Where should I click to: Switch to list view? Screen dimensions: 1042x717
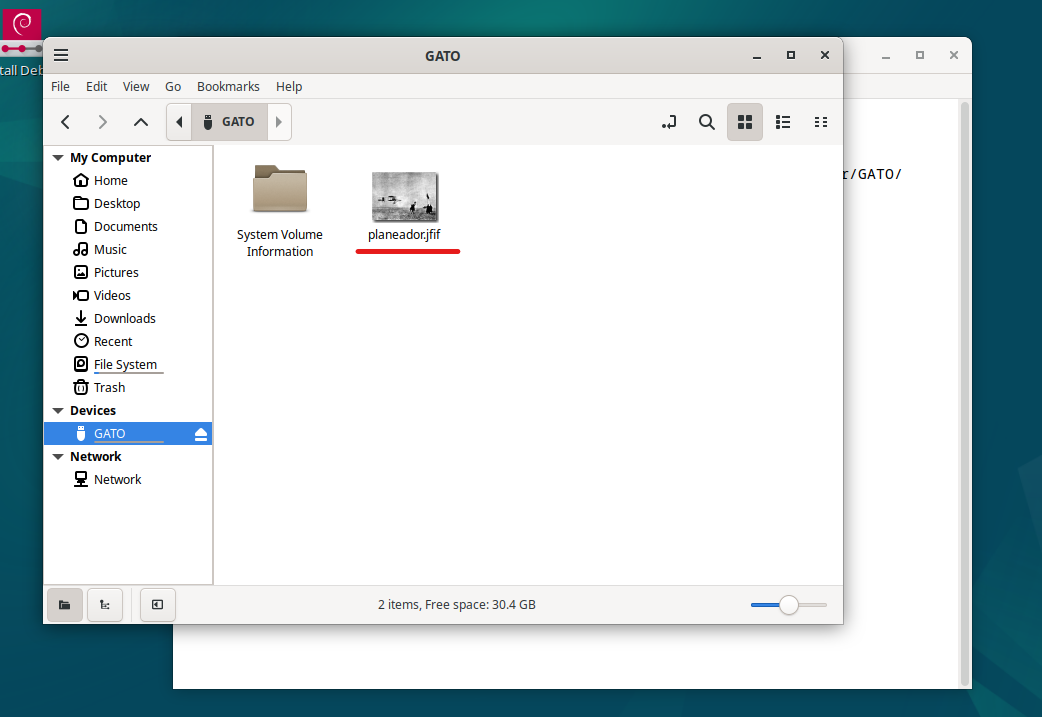[x=783, y=122]
